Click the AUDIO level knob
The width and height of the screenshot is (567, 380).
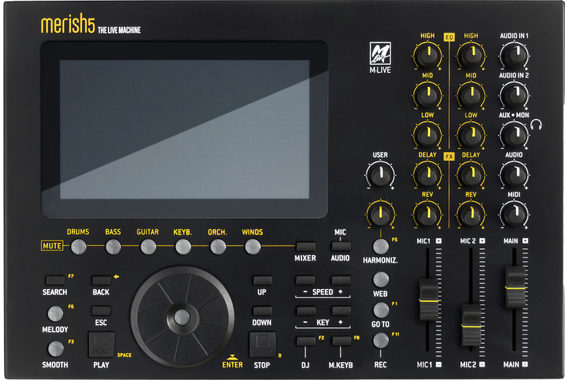pyautogui.click(x=514, y=175)
